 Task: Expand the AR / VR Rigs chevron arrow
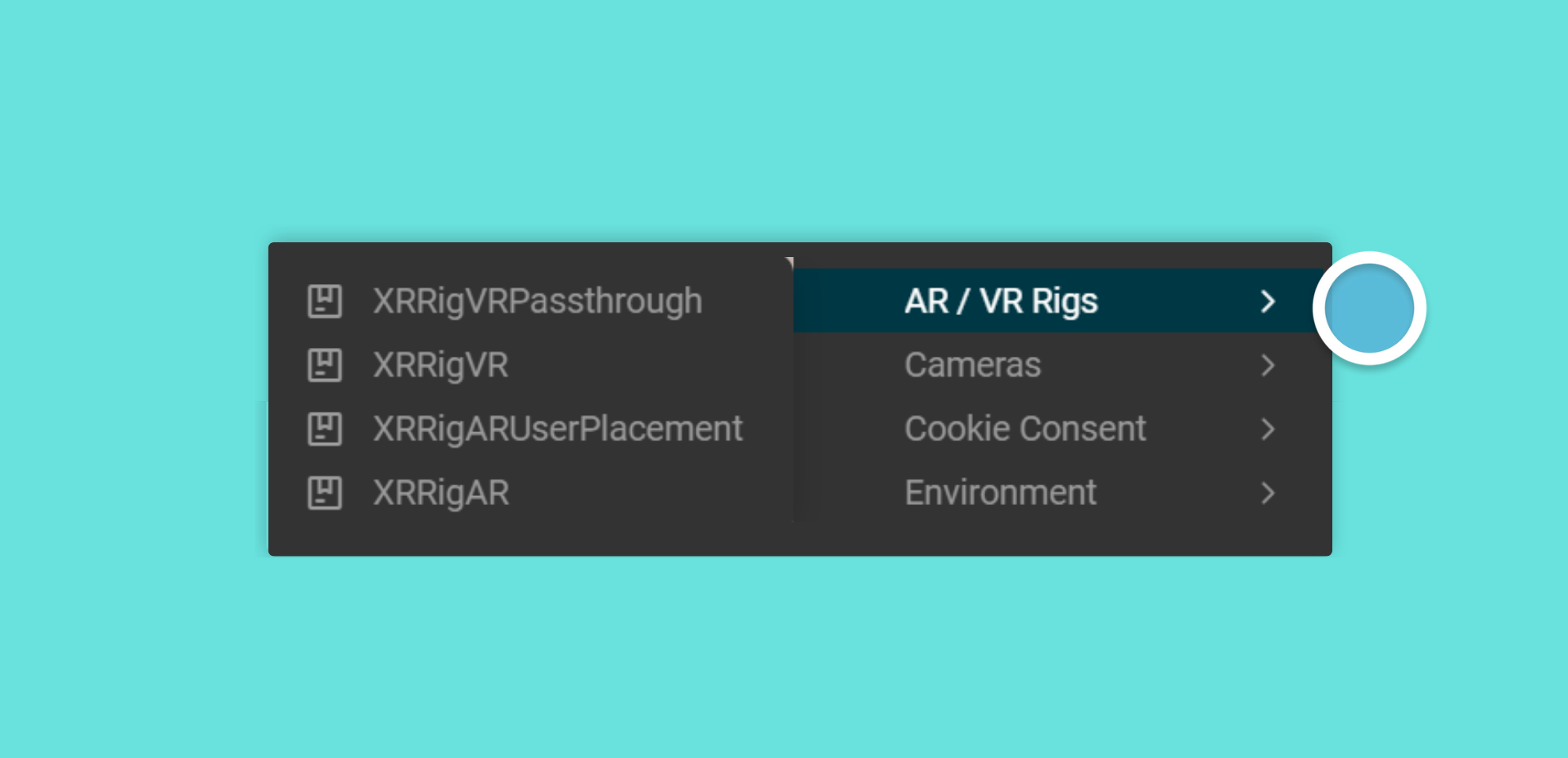[1268, 301]
